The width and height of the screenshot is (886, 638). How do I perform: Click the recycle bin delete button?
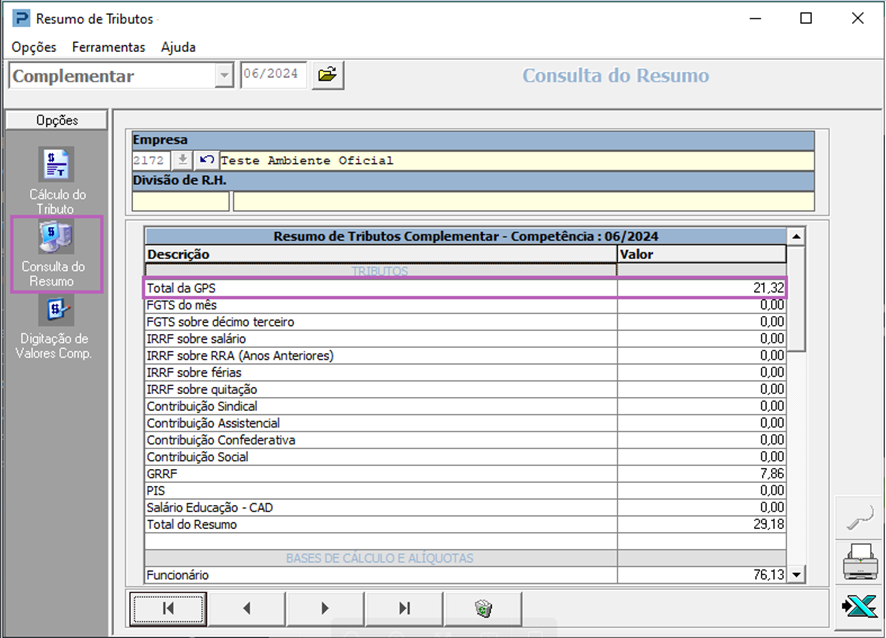[x=483, y=607]
